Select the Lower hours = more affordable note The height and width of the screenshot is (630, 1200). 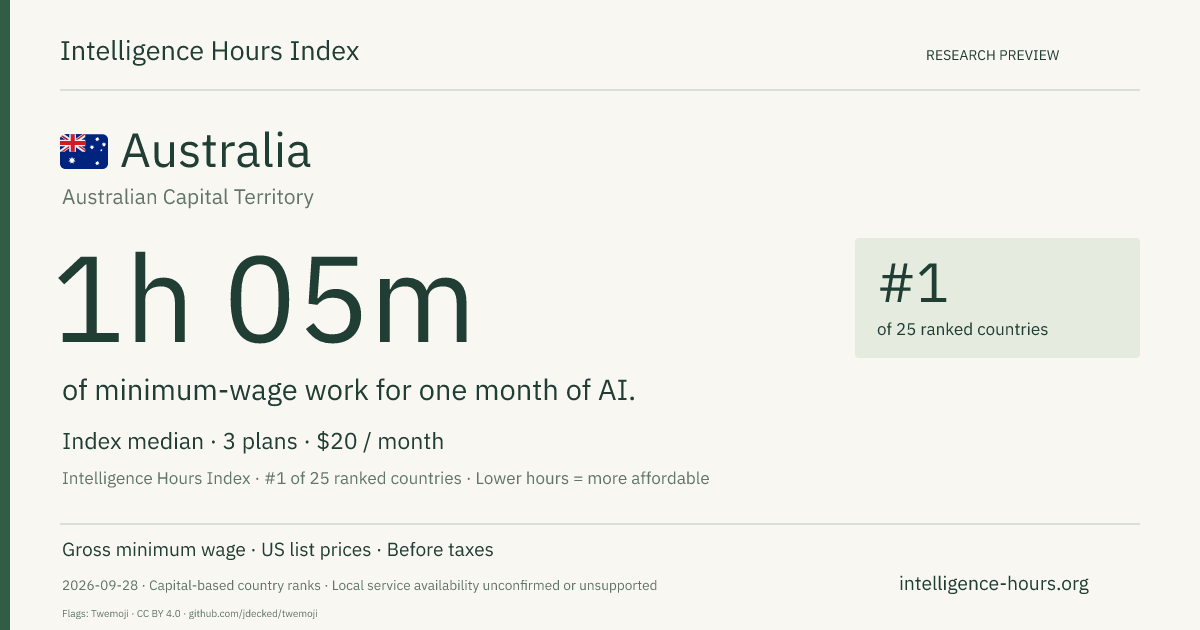[x=592, y=478]
